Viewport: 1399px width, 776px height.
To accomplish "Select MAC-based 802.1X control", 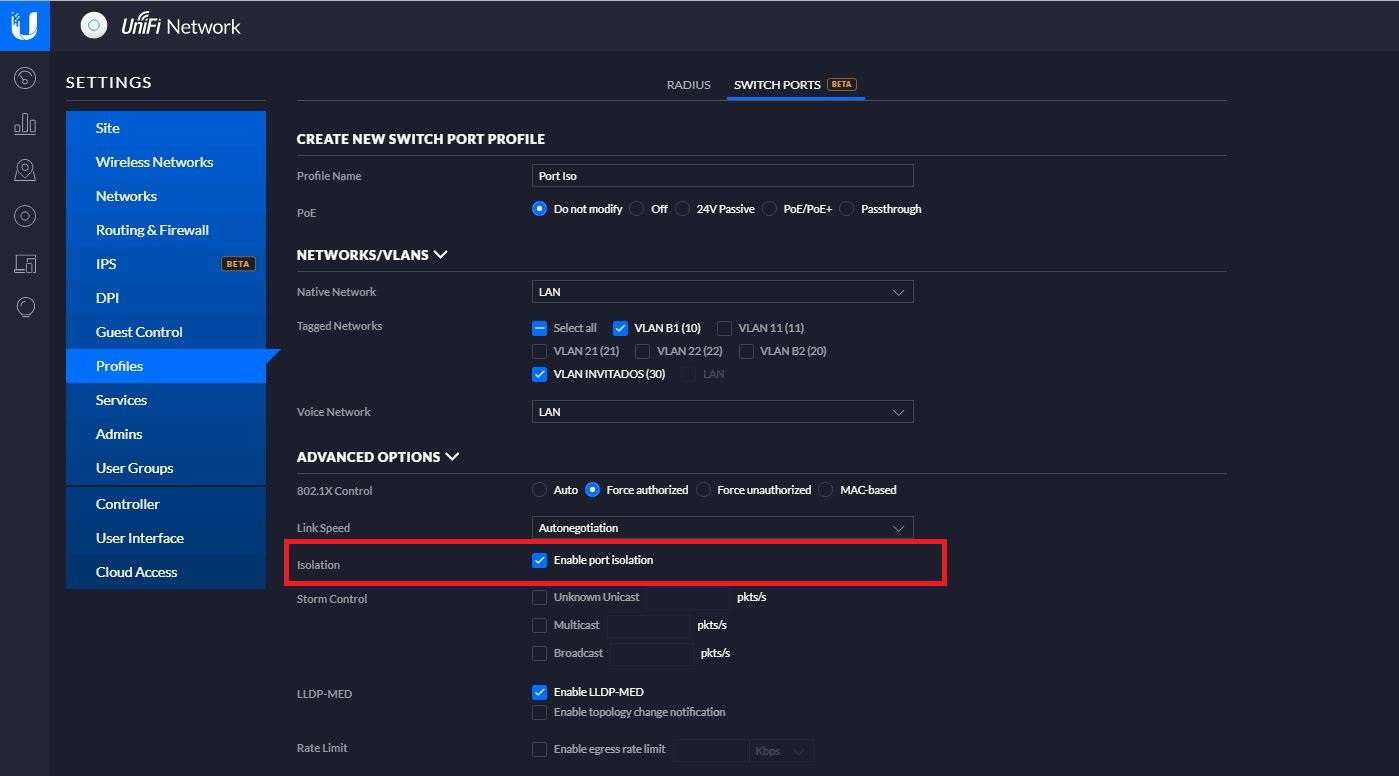I will pos(826,490).
